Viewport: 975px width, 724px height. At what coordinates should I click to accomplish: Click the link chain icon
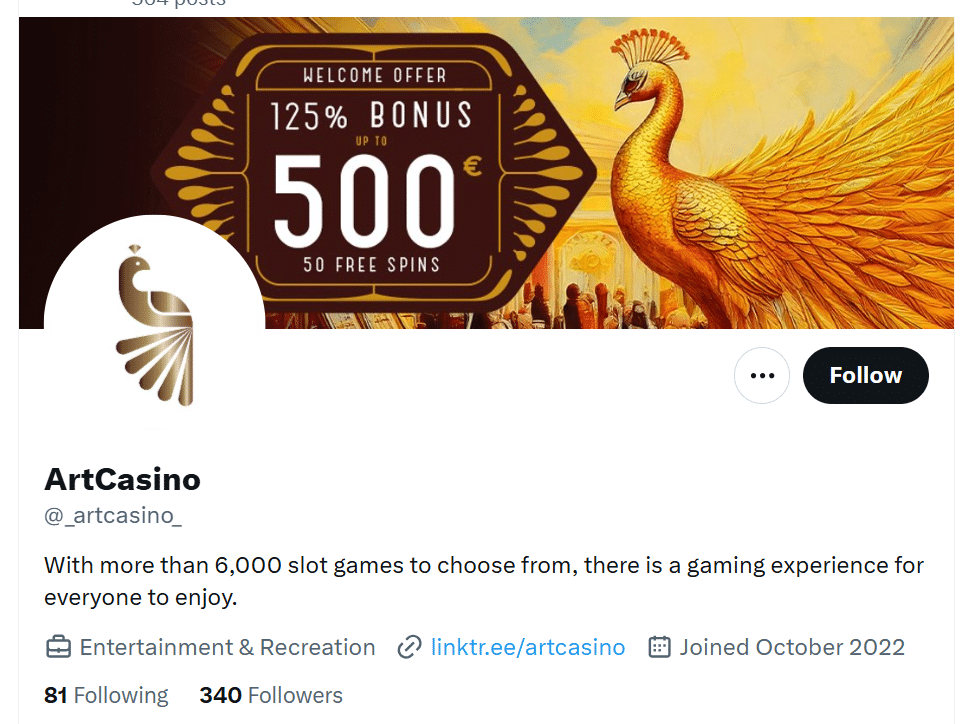coord(409,647)
